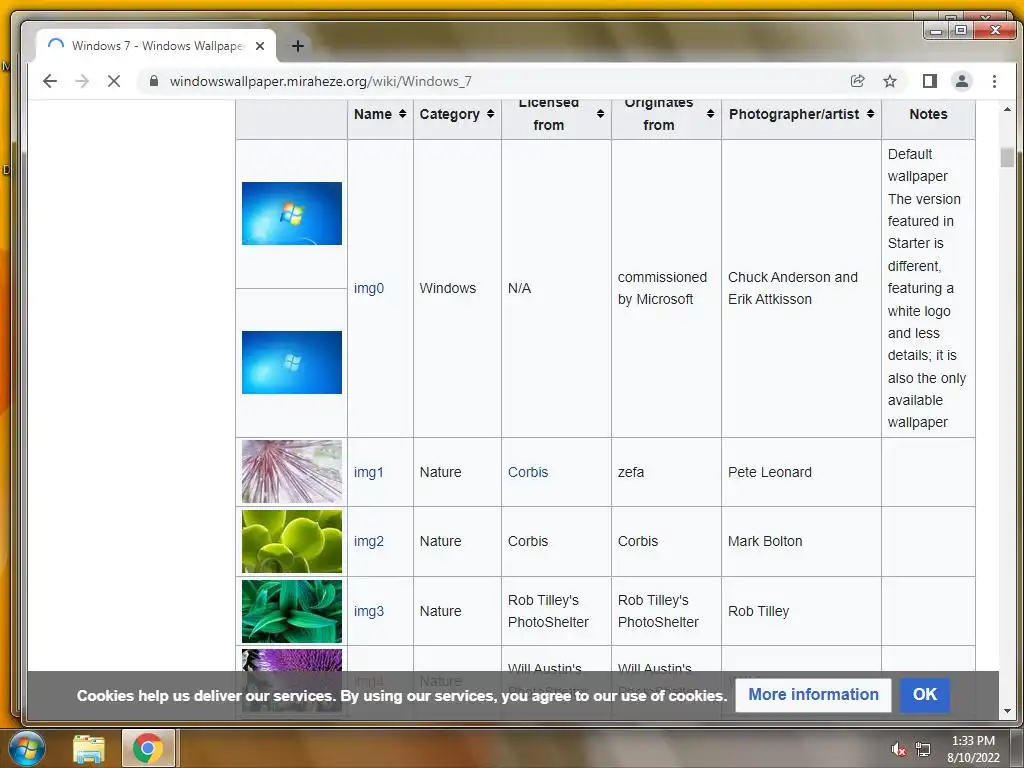Click the vertical scrollbar thumb
The height and width of the screenshot is (768, 1024).
pyautogui.click(x=1007, y=157)
